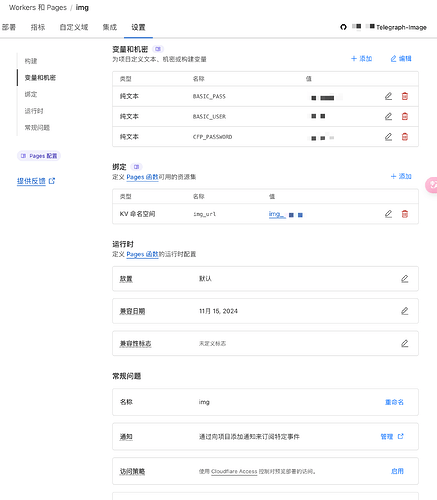Click 添加 to add a variable
The width and height of the screenshot is (437, 500).
pyautogui.click(x=362, y=59)
